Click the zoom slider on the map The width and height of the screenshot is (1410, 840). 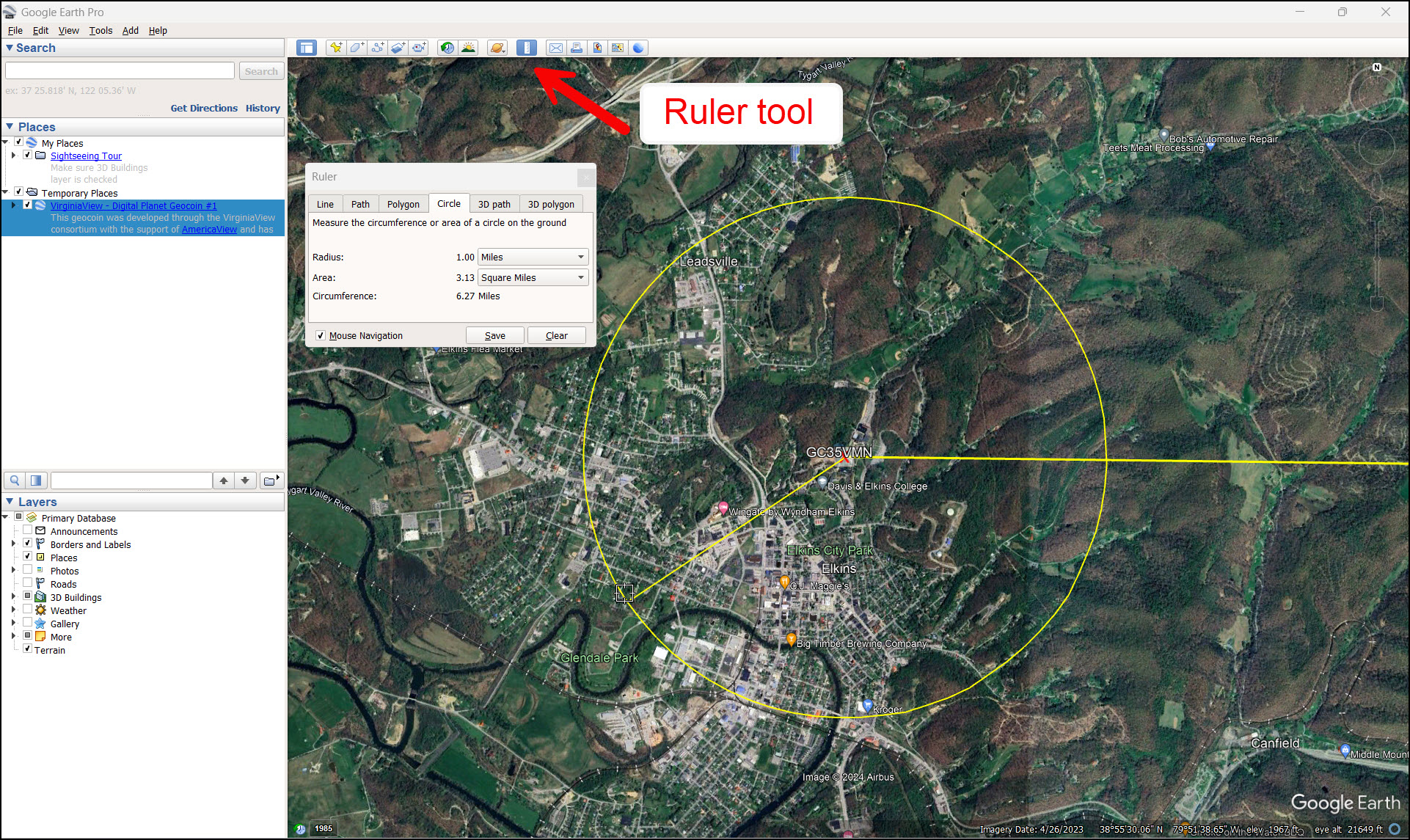tap(1377, 257)
